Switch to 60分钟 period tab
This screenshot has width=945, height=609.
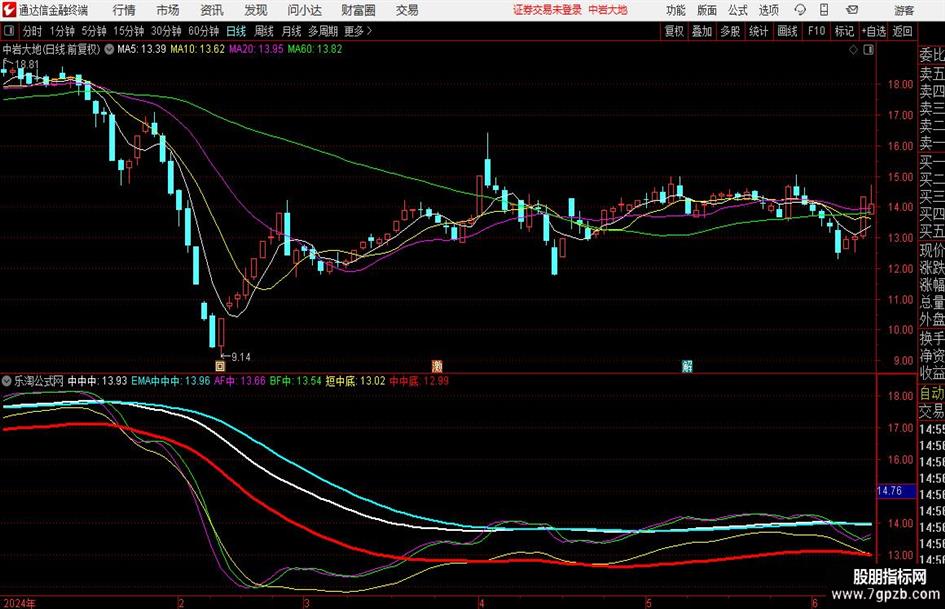[x=203, y=31]
